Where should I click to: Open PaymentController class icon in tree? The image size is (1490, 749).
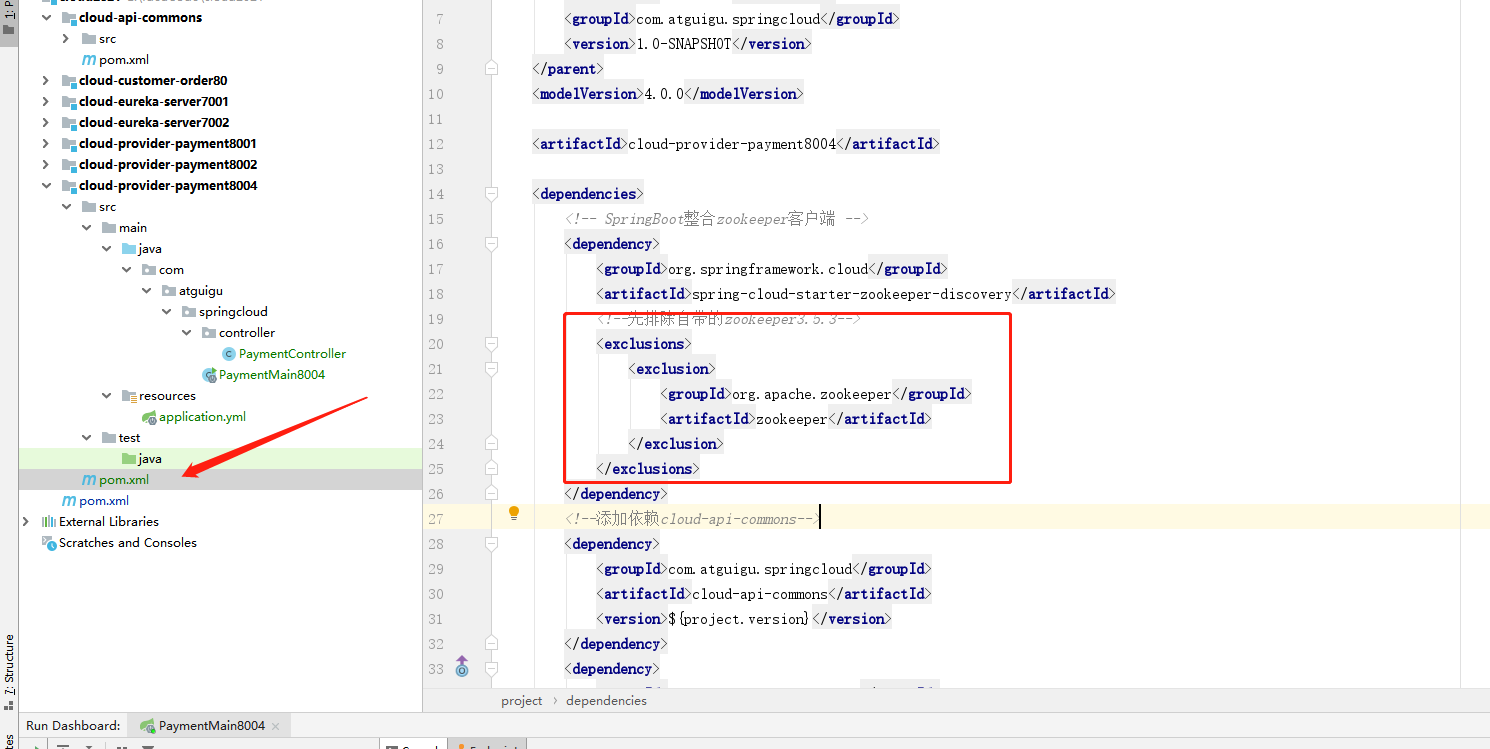point(229,354)
